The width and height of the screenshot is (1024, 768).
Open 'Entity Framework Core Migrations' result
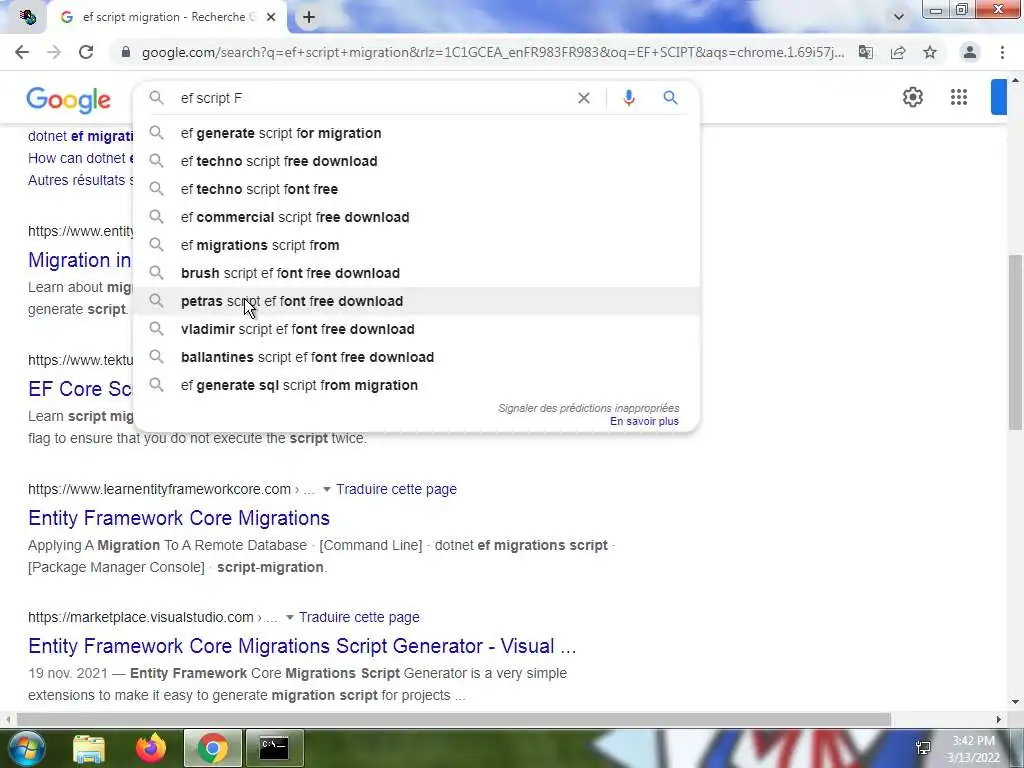[179, 518]
